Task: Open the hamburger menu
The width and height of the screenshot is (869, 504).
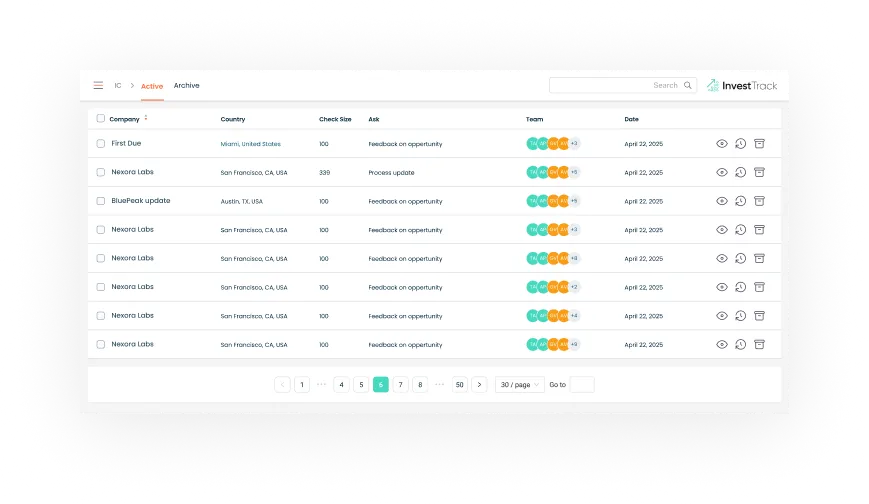Action: click(x=98, y=86)
